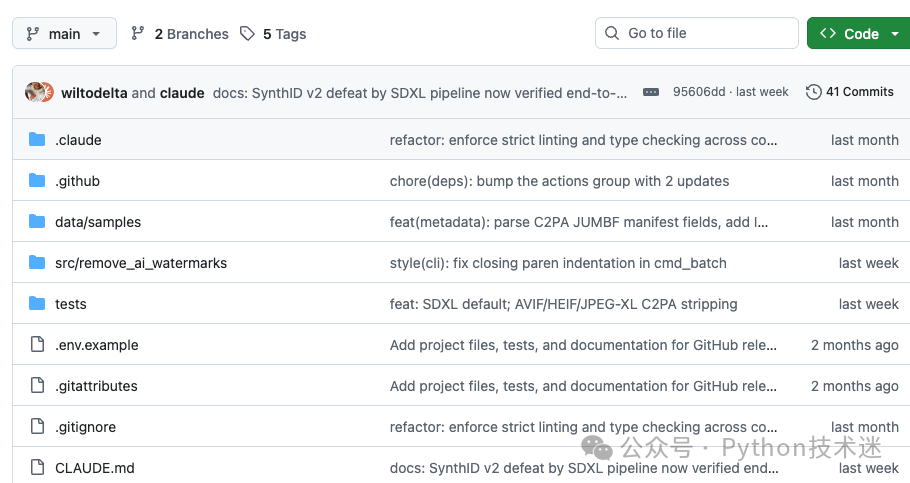This screenshot has height=483, width=910.
Task: Click 'last week' timestamp in src/remove_ai_watermarks row
Action: 868,263
